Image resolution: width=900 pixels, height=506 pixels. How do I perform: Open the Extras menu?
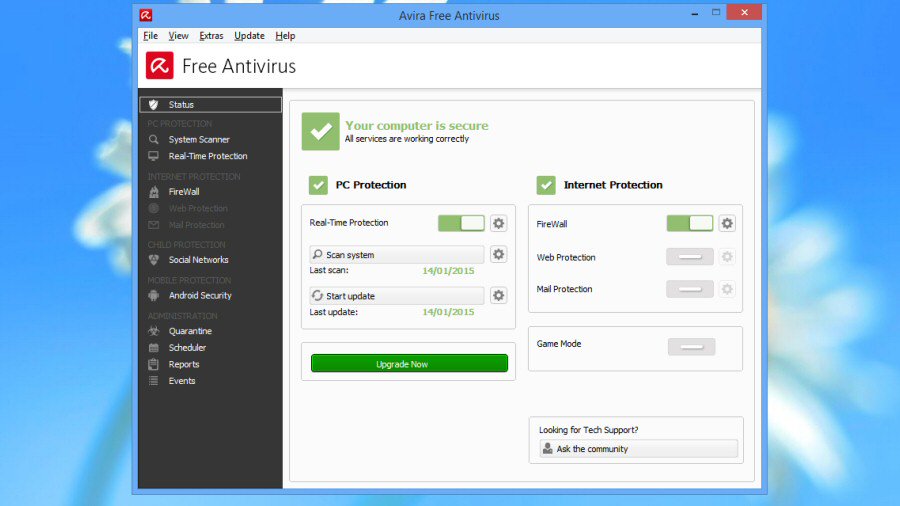211,36
